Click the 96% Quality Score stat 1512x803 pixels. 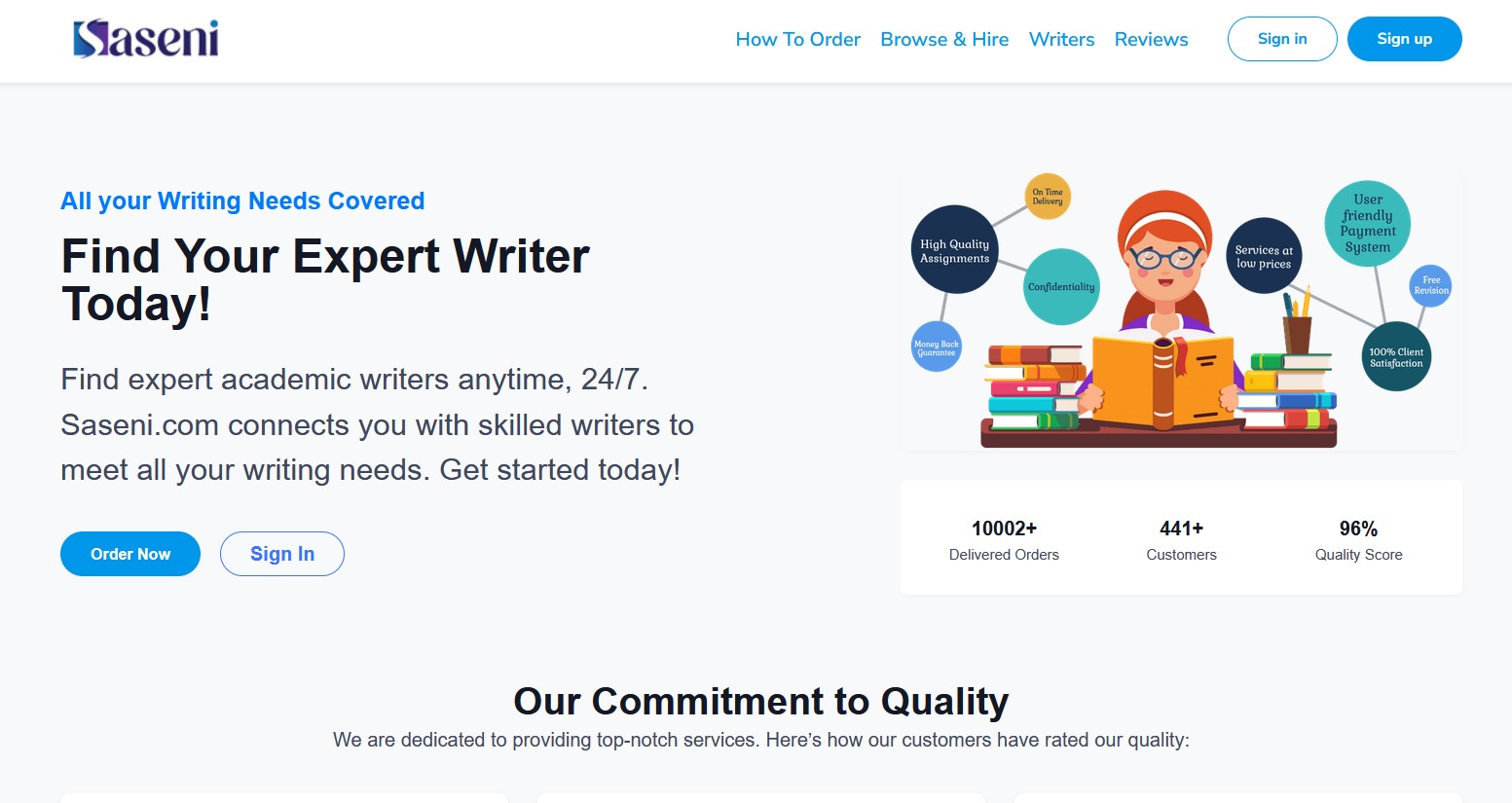click(x=1358, y=540)
